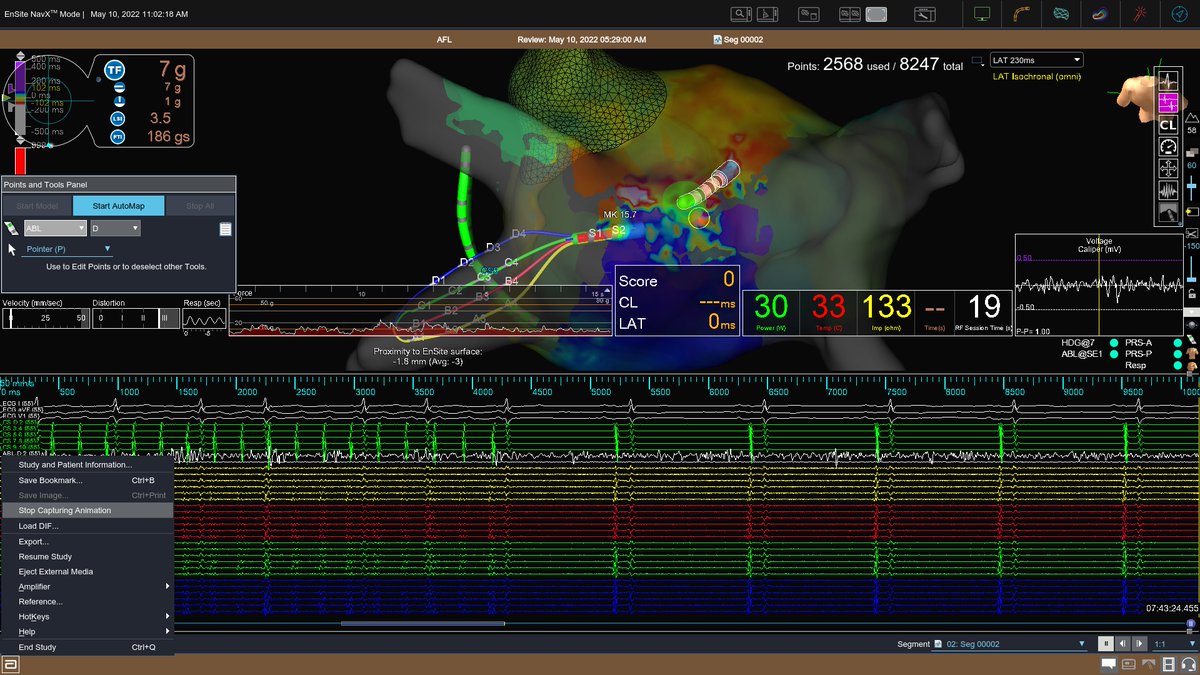The width and height of the screenshot is (1200, 675).
Task: Toggle the Resp indicator dot
Action: (x=1178, y=367)
